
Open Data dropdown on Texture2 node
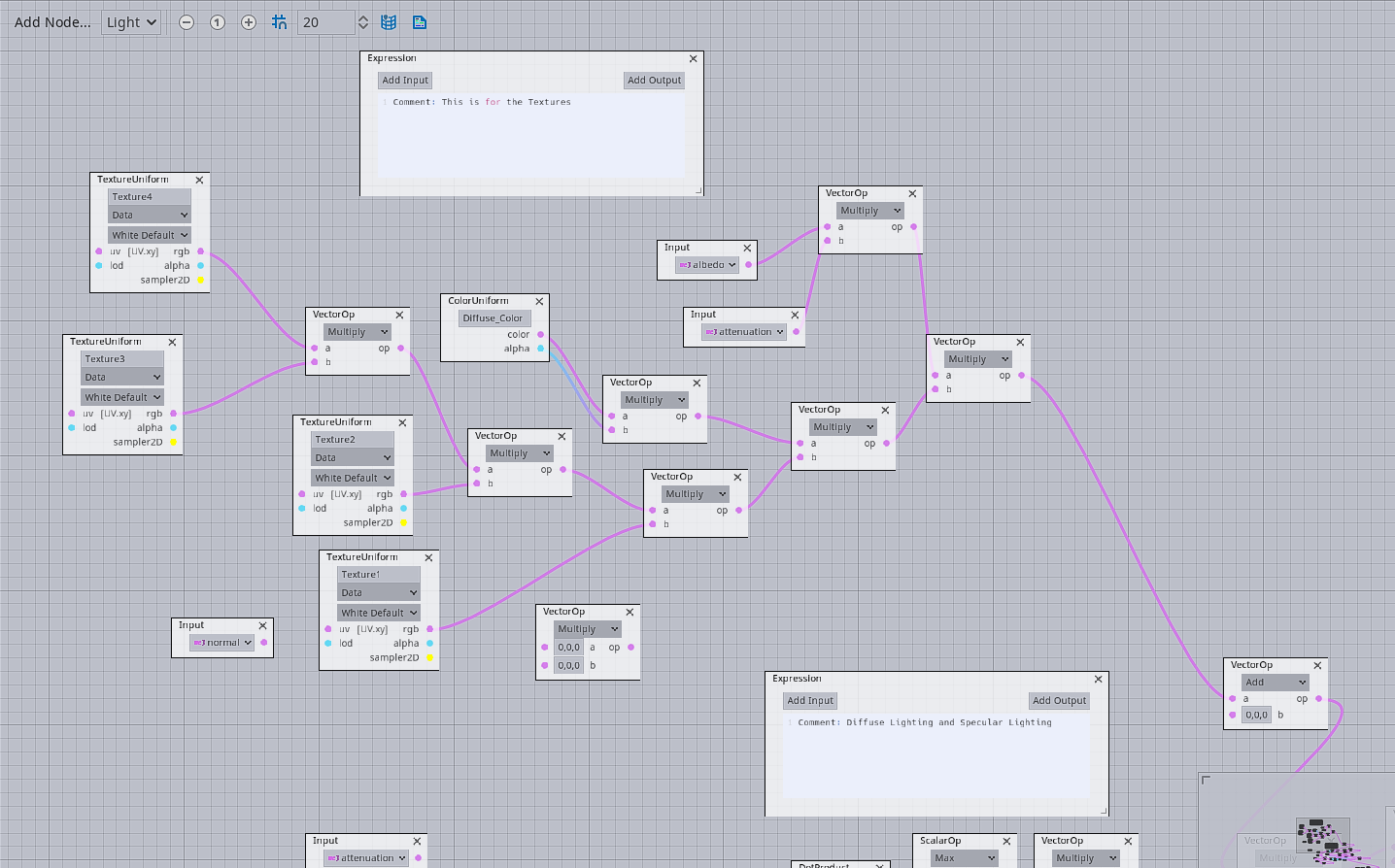(x=353, y=458)
